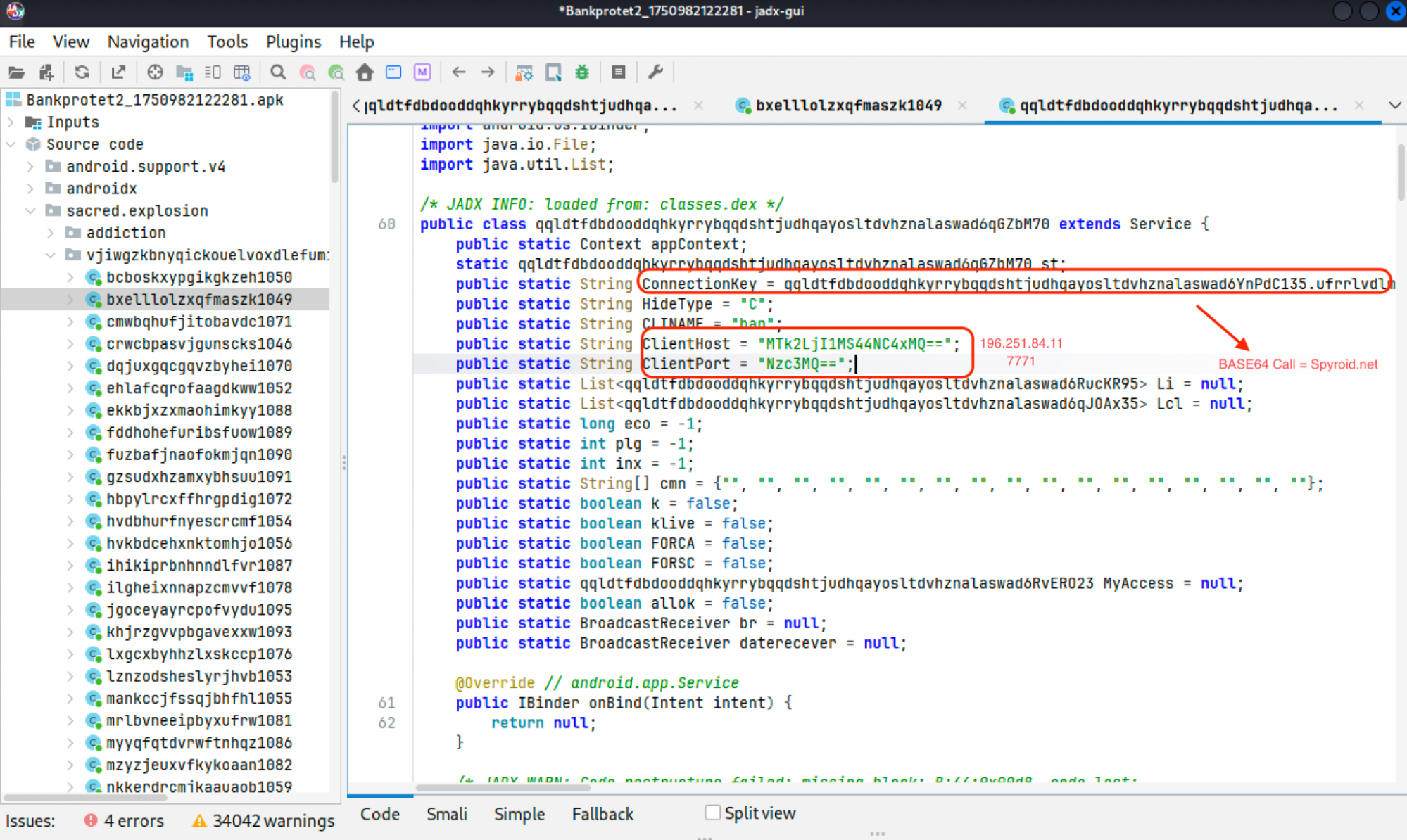Go to the home start page icon
This screenshot has width=1407, height=840.
coord(365,72)
